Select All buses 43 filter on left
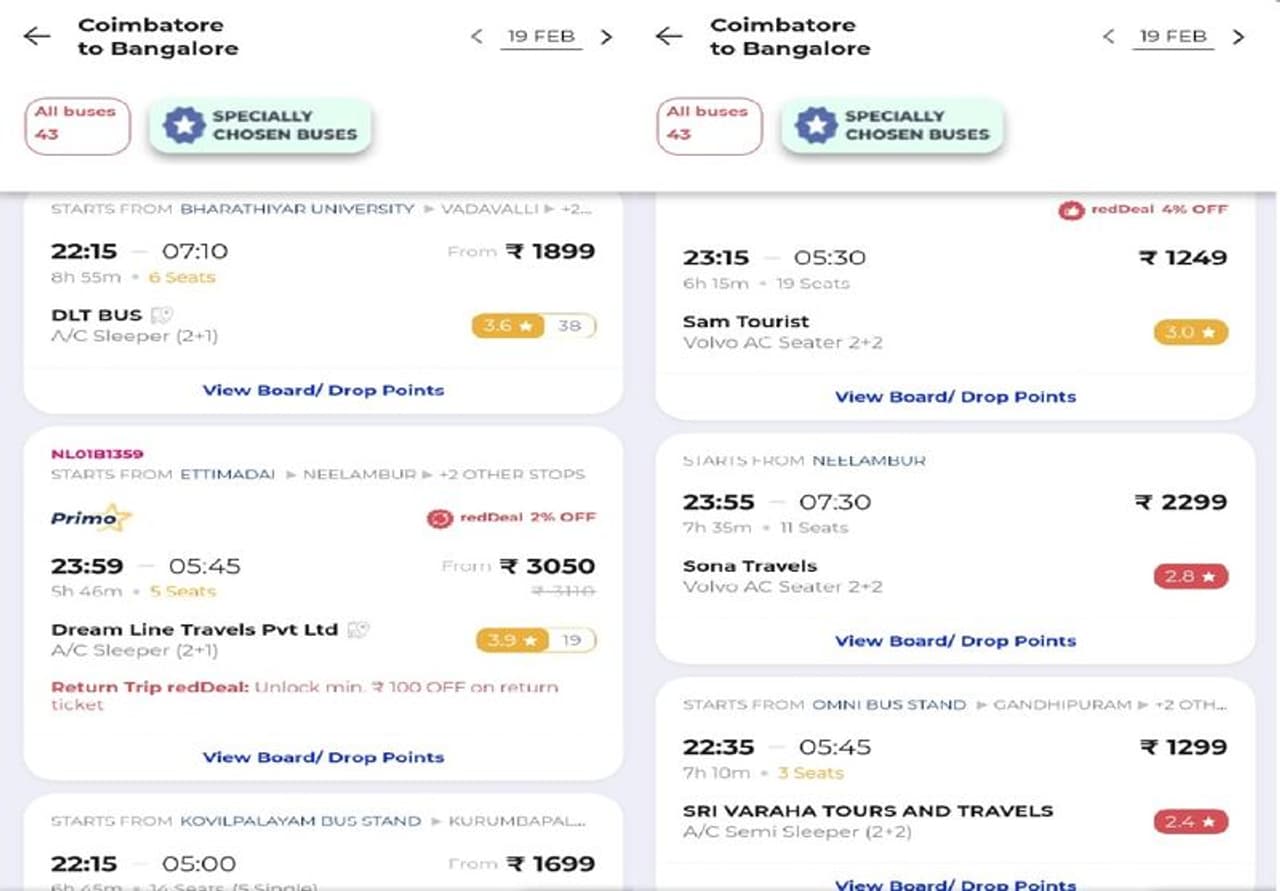 77,125
